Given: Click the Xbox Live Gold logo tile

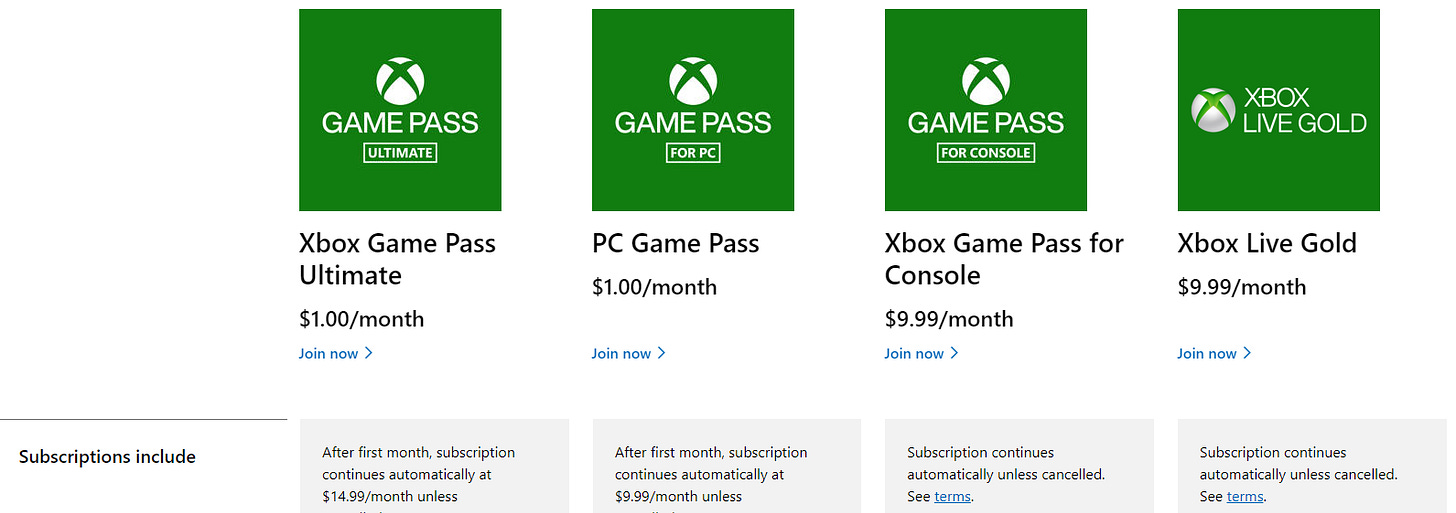Looking at the screenshot, I should [1279, 110].
